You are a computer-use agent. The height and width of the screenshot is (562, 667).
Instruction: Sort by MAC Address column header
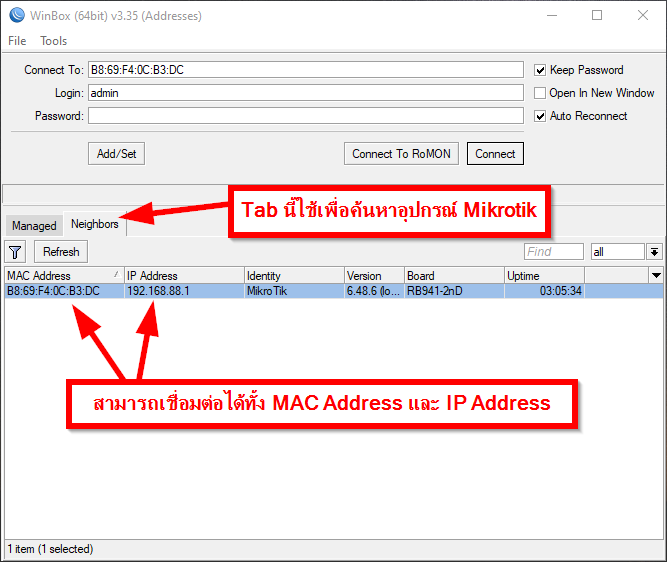[x=64, y=276]
